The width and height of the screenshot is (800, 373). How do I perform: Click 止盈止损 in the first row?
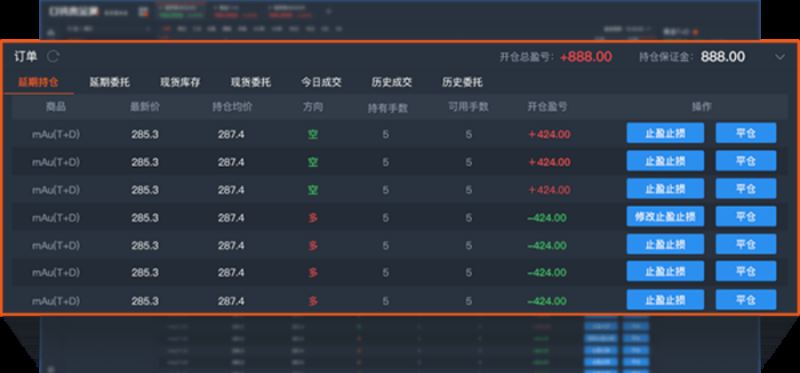pyautogui.click(x=665, y=133)
